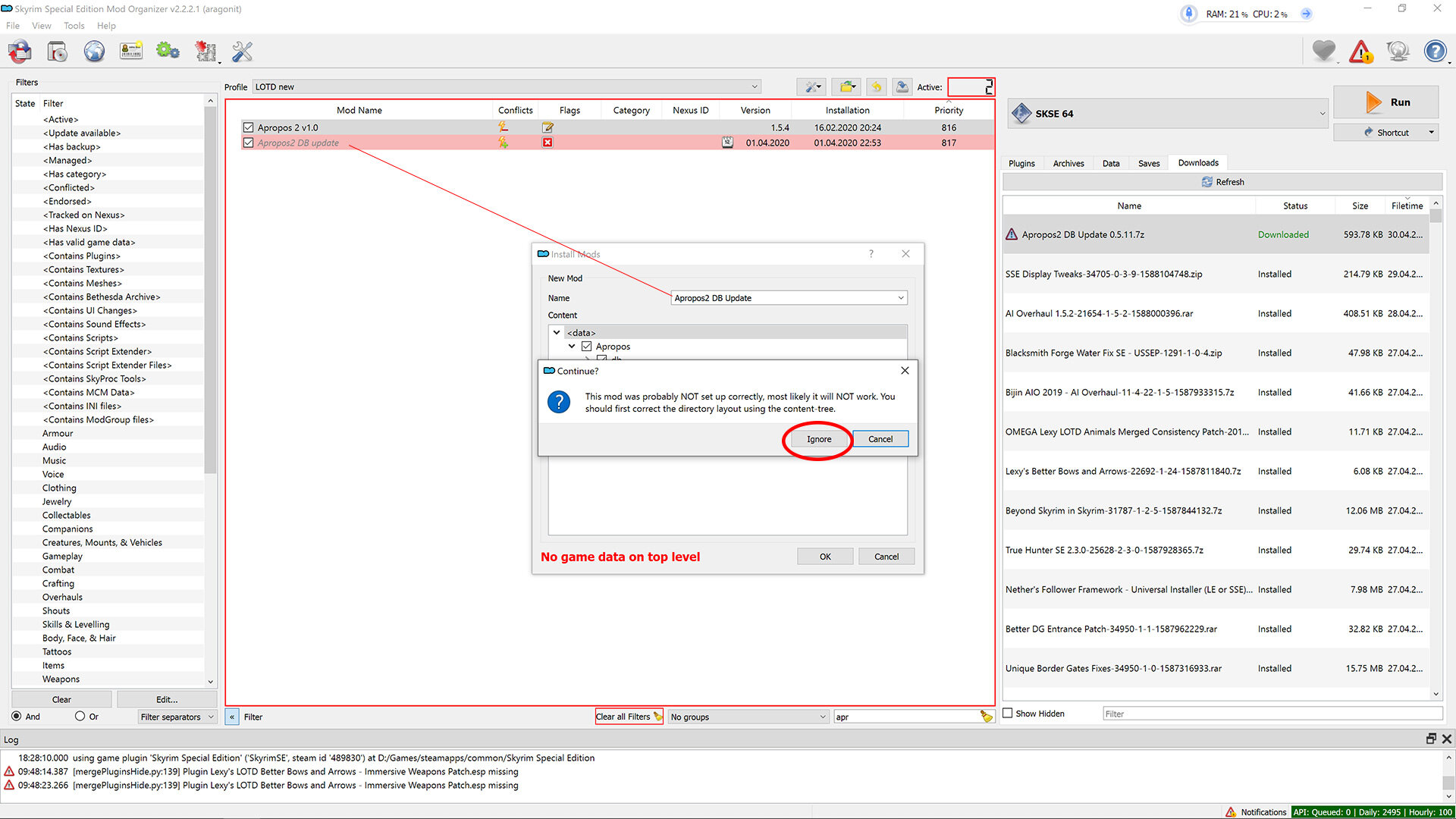Viewport: 1456px width, 819px height.
Task: Click the restore backup yellow arrow icon
Action: 876,87
